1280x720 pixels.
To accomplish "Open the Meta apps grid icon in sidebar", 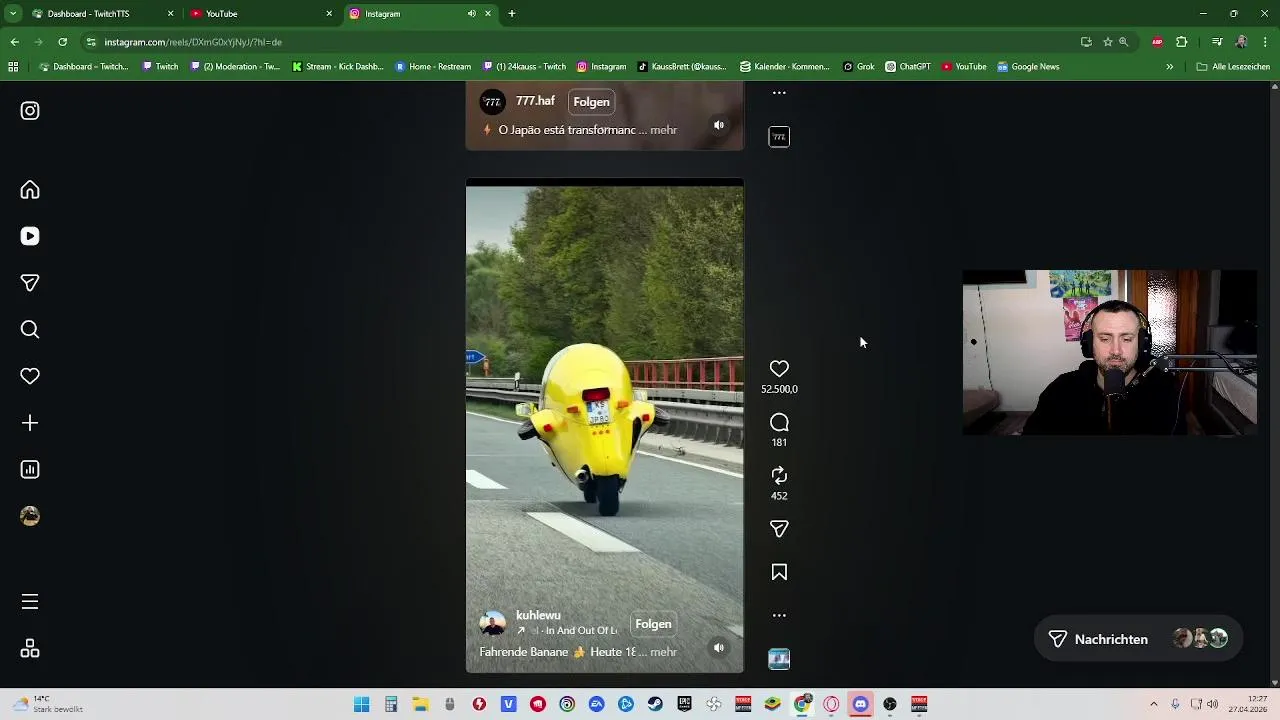I will pyautogui.click(x=30, y=649).
